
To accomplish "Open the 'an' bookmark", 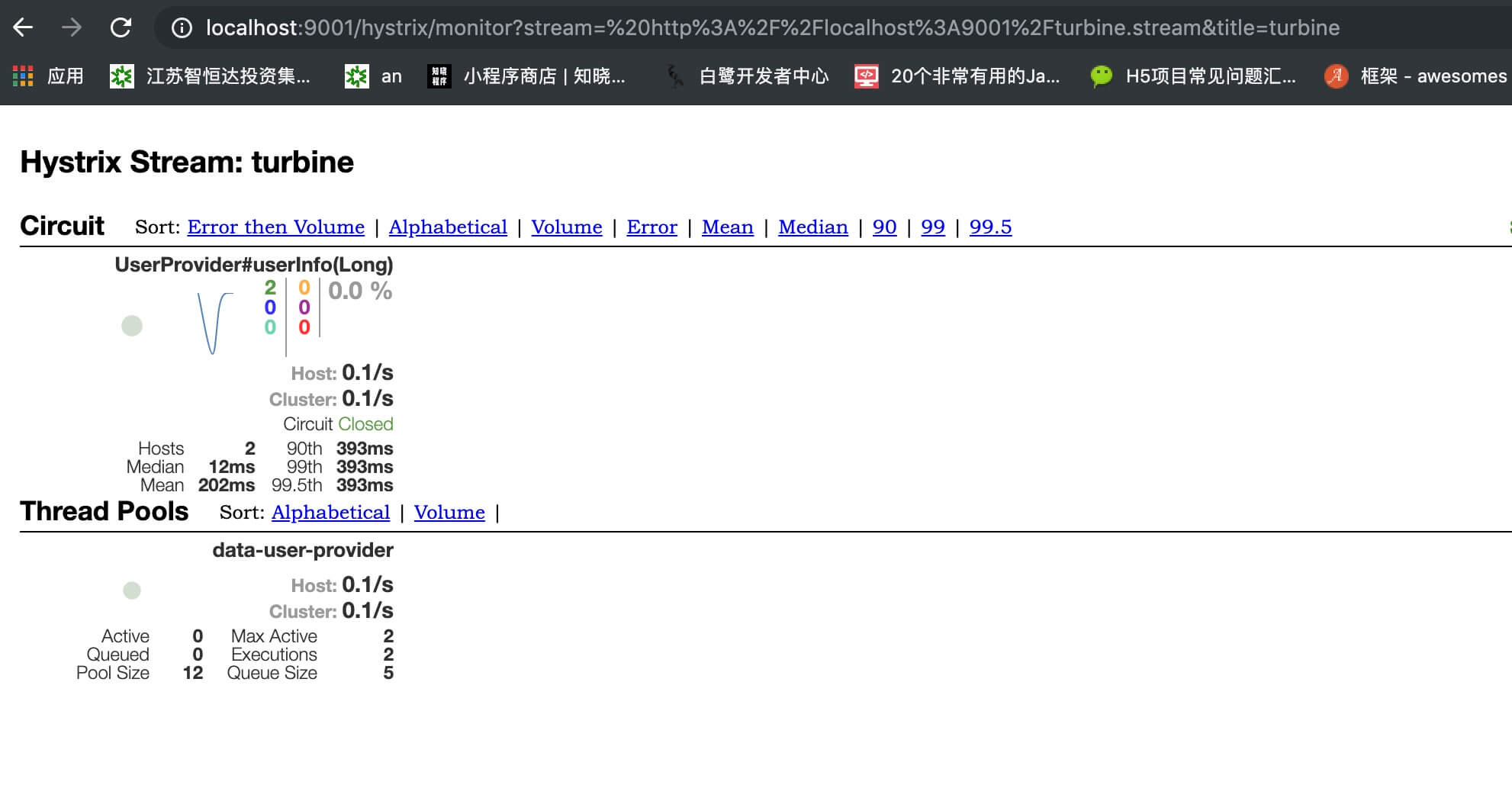I will click(373, 76).
